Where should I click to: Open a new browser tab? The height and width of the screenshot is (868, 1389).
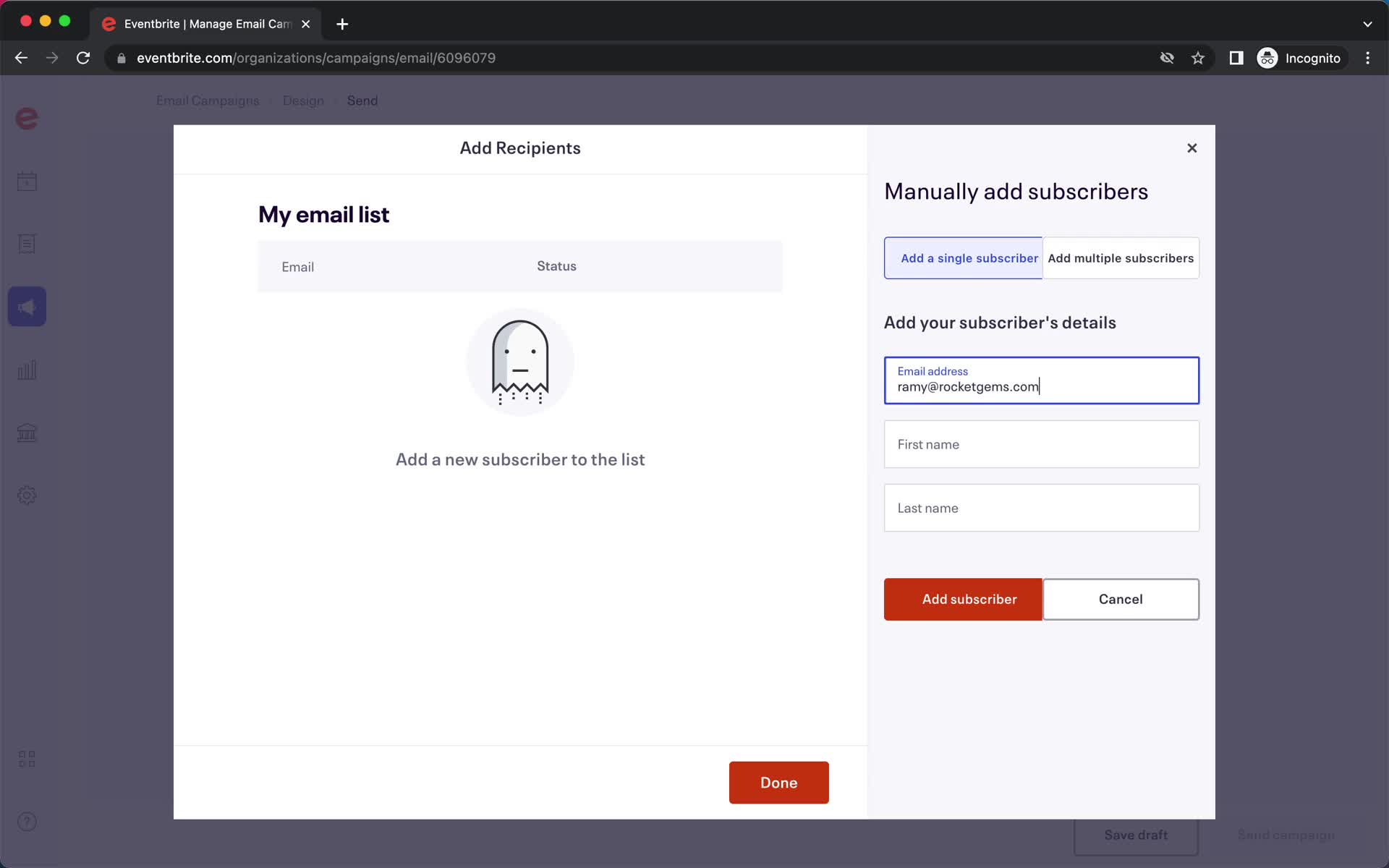(342, 24)
